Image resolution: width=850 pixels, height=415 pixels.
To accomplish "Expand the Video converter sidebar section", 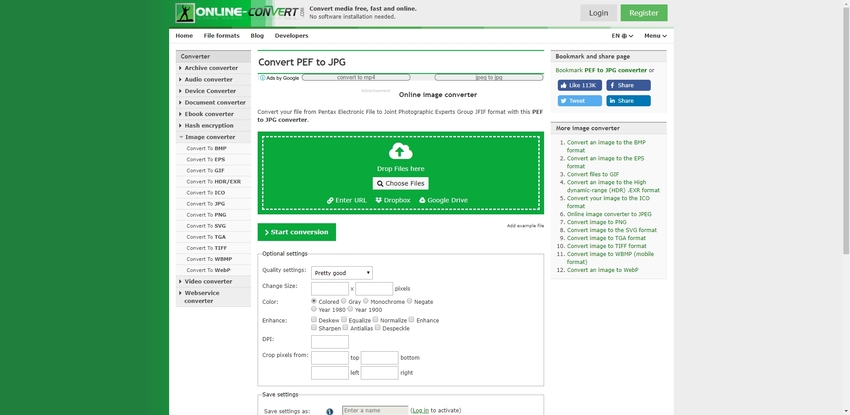I will [x=208, y=281].
